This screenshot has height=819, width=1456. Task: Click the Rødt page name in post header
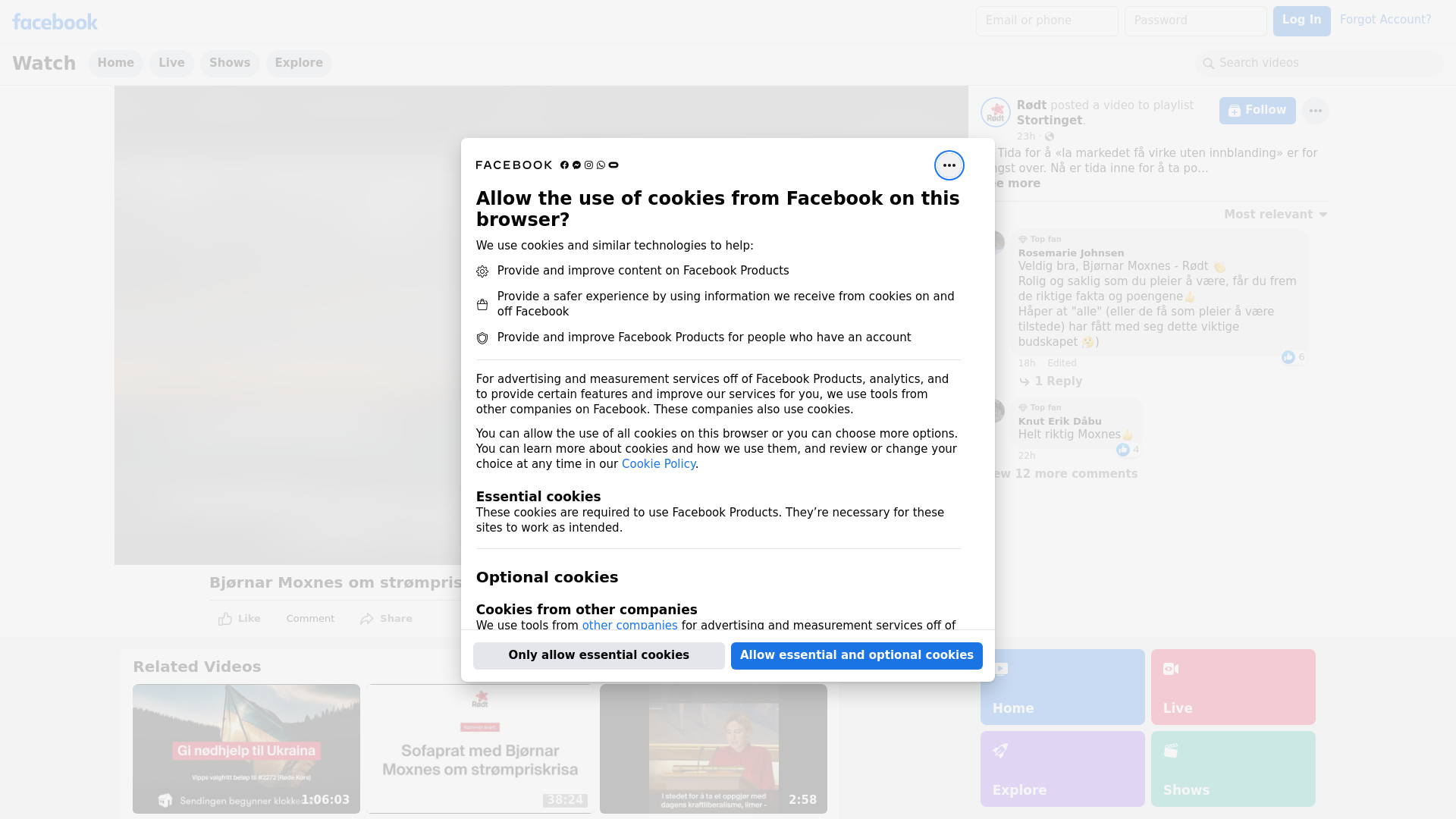[x=1031, y=105]
